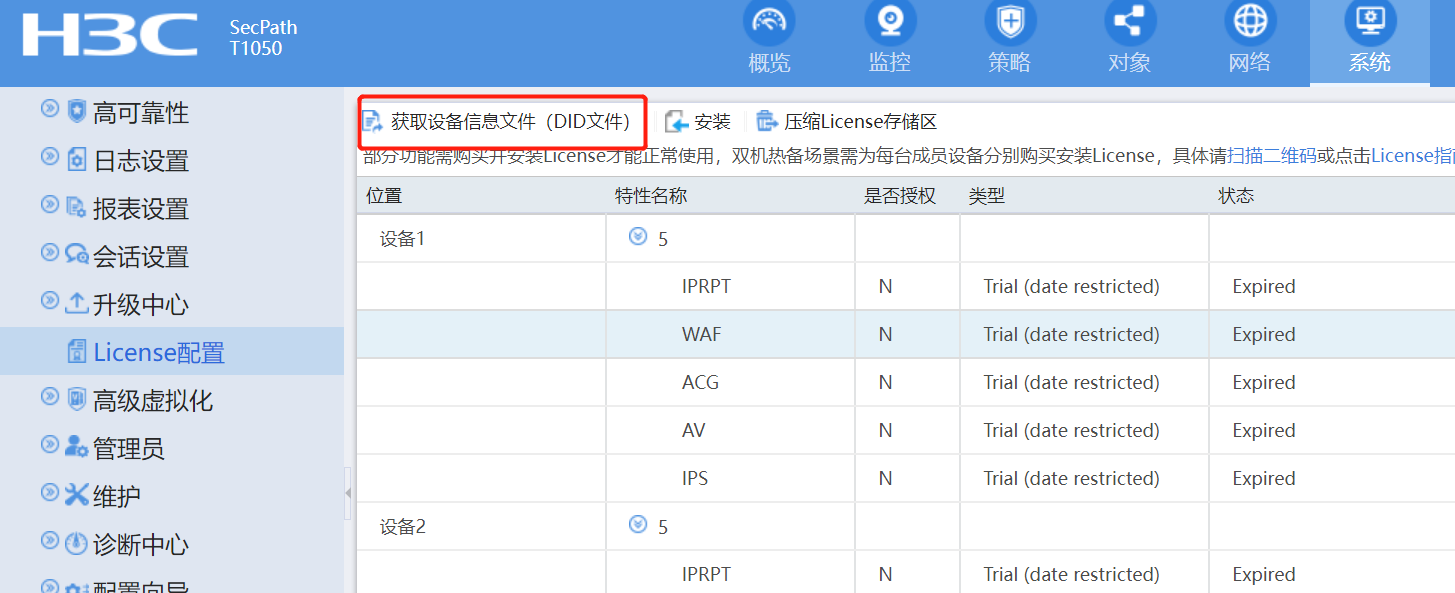Image resolution: width=1455 pixels, height=593 pixels.
Task: Click the compress License storage icon
Action: click(x=767, y=122)
